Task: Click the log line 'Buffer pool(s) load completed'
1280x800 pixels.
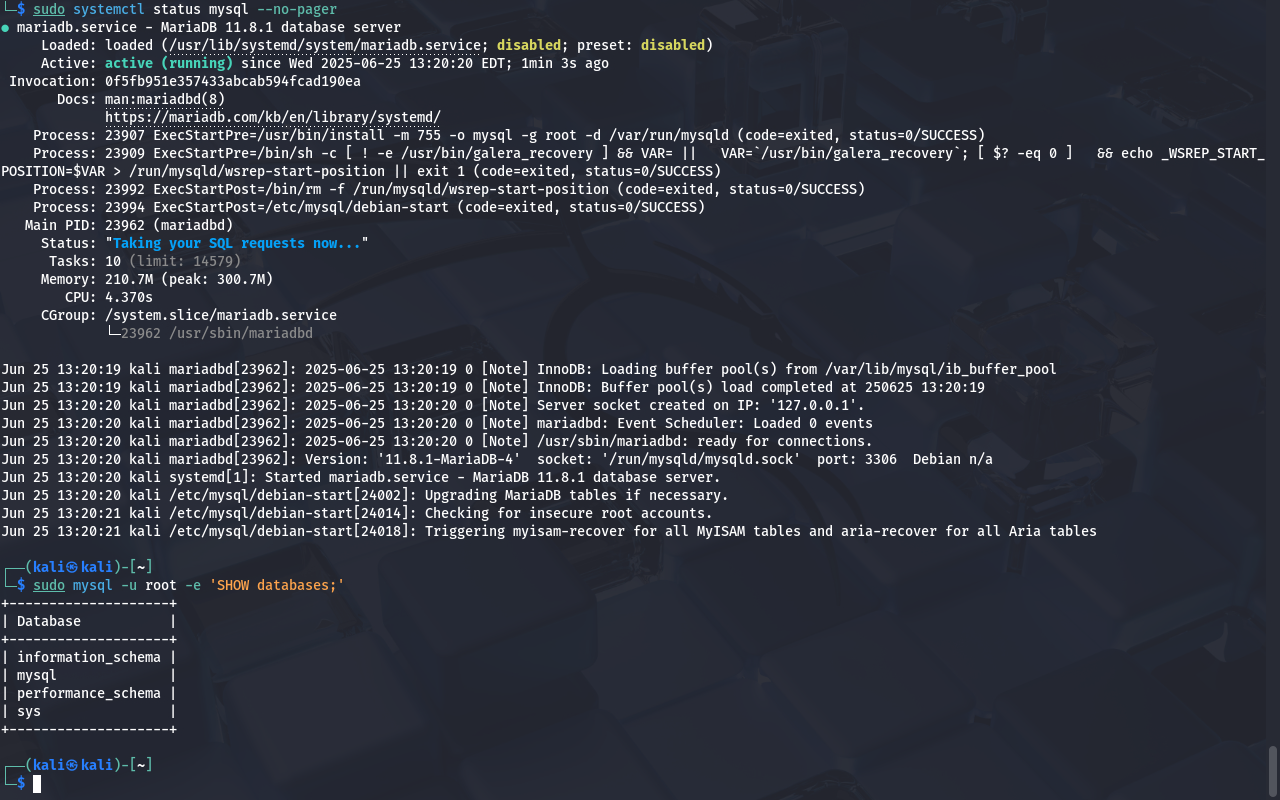Action: [493, 387]
